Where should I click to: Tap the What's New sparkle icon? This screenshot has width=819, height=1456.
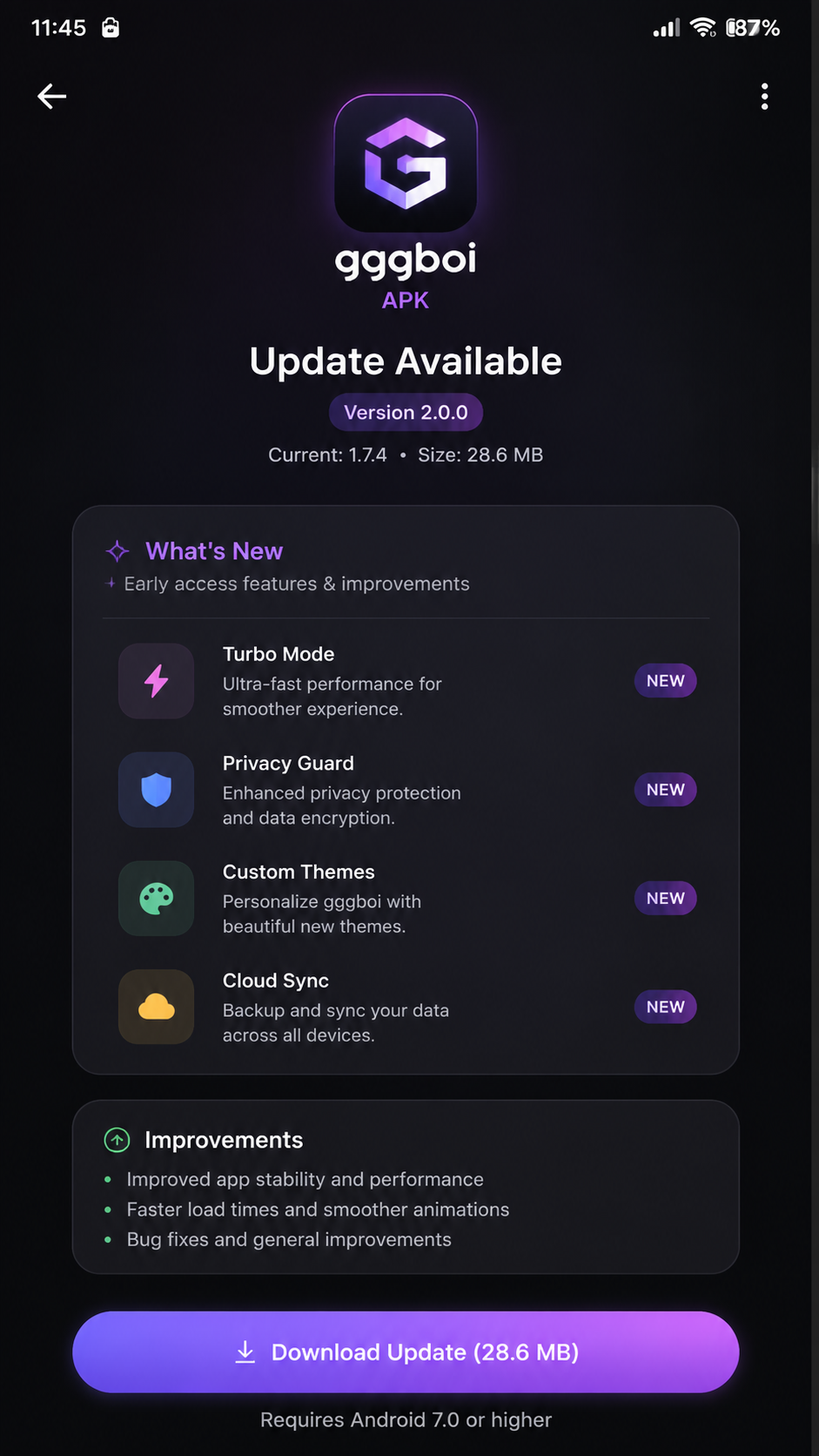[x=117, y=551]
